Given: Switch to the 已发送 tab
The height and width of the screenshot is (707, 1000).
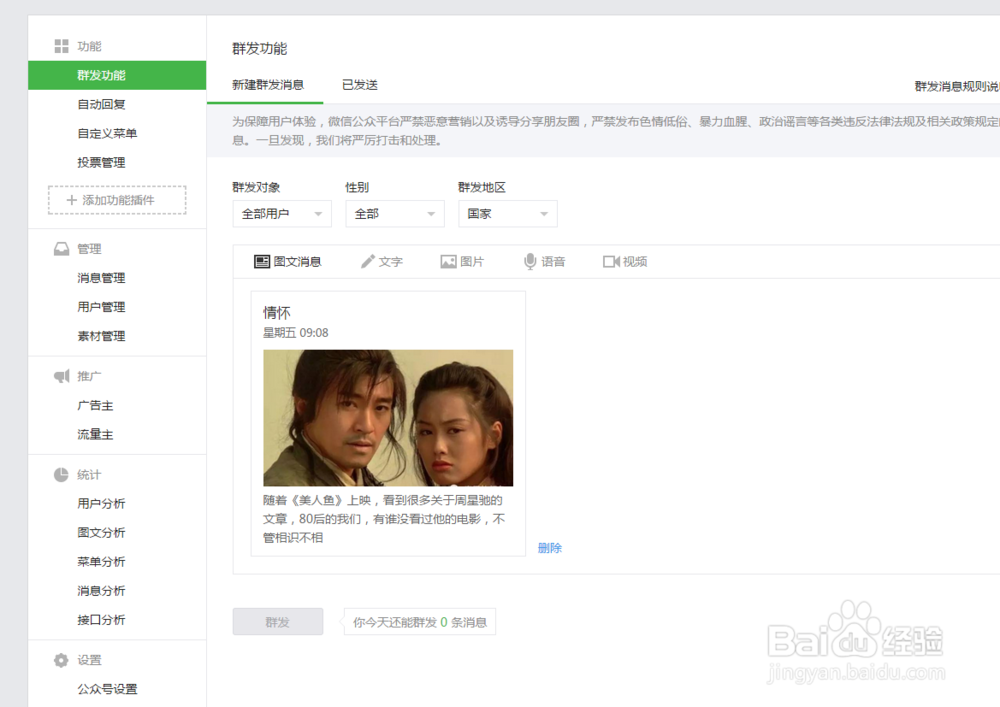Looking at the screenshot, I should pos(360,85).
